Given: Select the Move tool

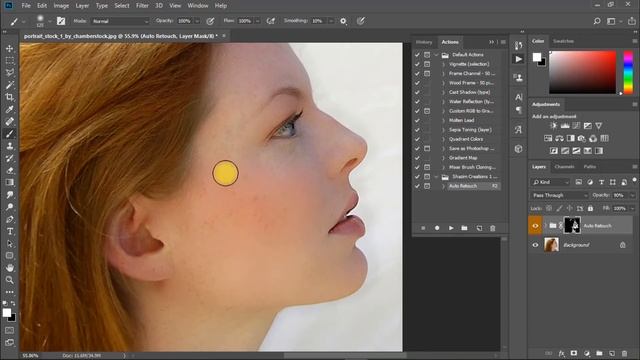Looking at the screenshot, I should pos(9,48).
